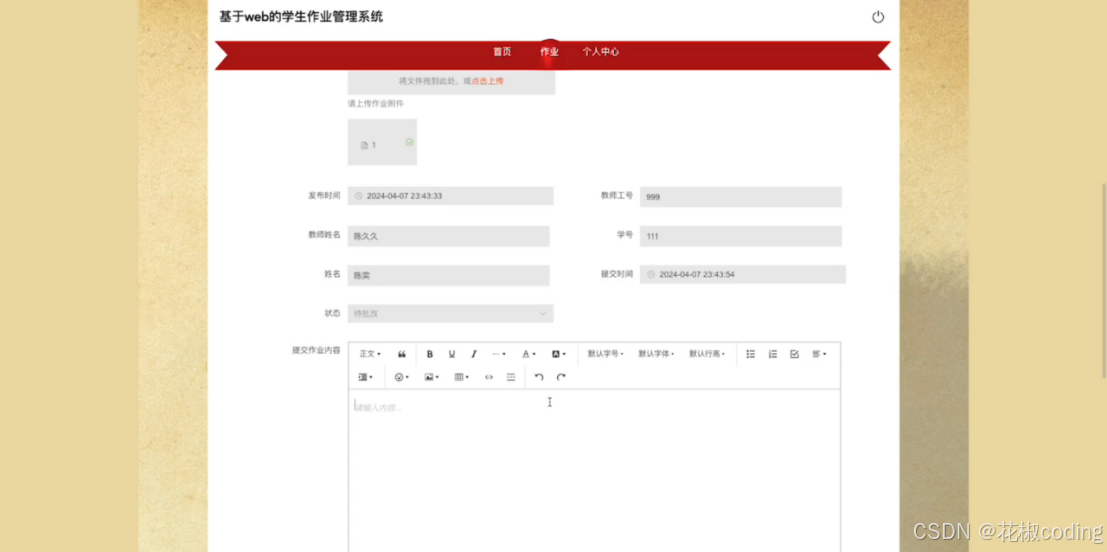Click the clock icon in 提交时间 field
This screenshot has height=552, width=1107.
tap(651, 275)
